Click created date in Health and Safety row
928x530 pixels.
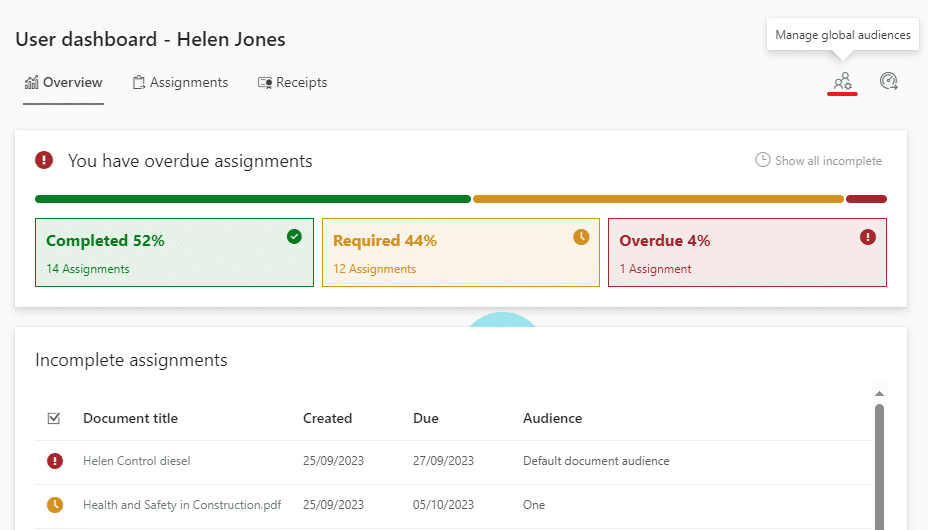(333, 505)
